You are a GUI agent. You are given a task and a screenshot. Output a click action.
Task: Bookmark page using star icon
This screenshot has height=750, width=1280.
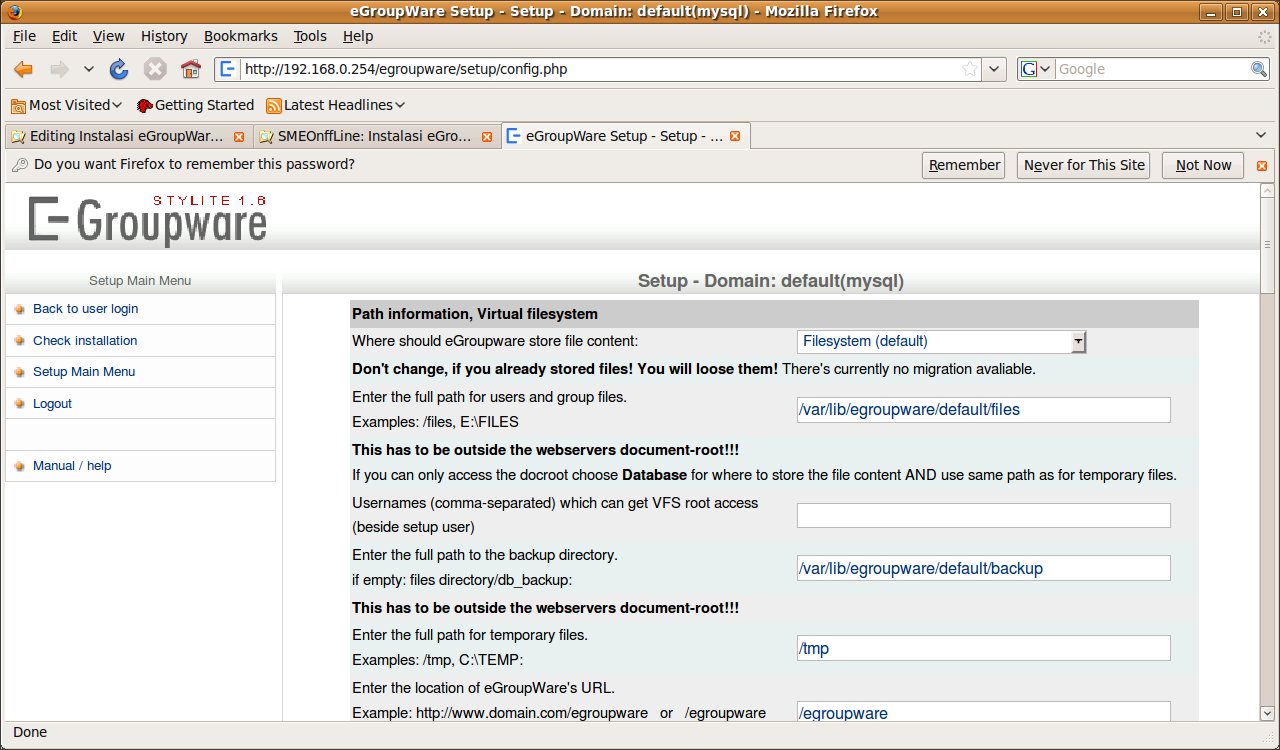[x=969, y=69]
